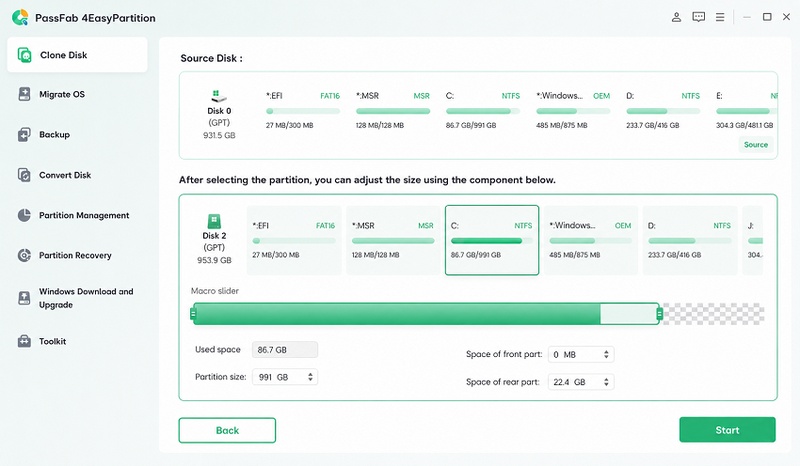This screenshot has width=800, height=466.
Task: Open Partition Management section
Action: (x=77, y=215)
